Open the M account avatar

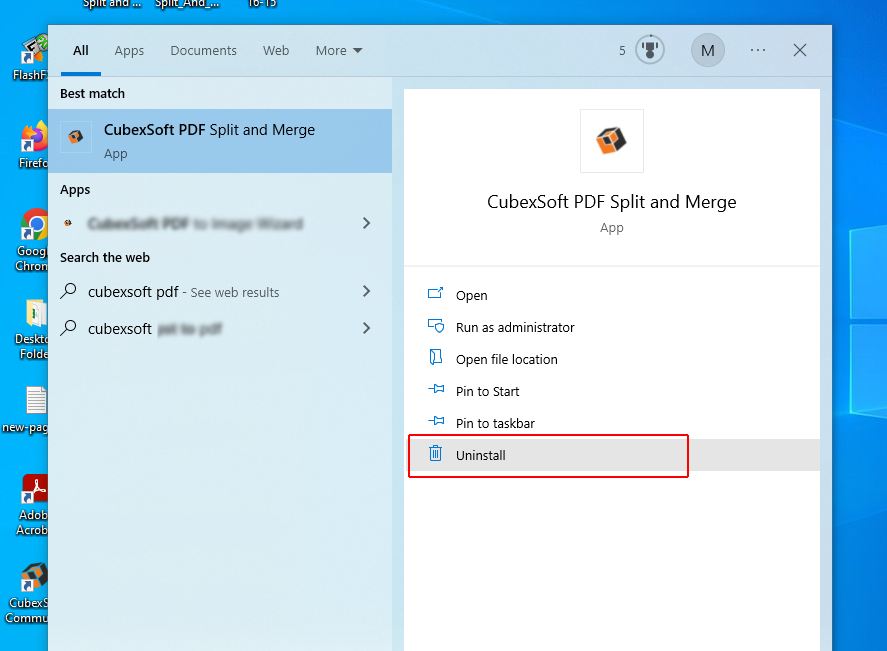pos(708,50)
